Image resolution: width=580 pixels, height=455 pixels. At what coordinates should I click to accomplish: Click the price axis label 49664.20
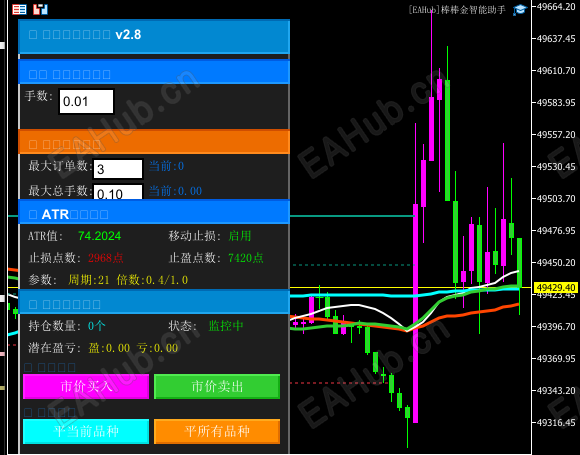click(x=556, y=7)
